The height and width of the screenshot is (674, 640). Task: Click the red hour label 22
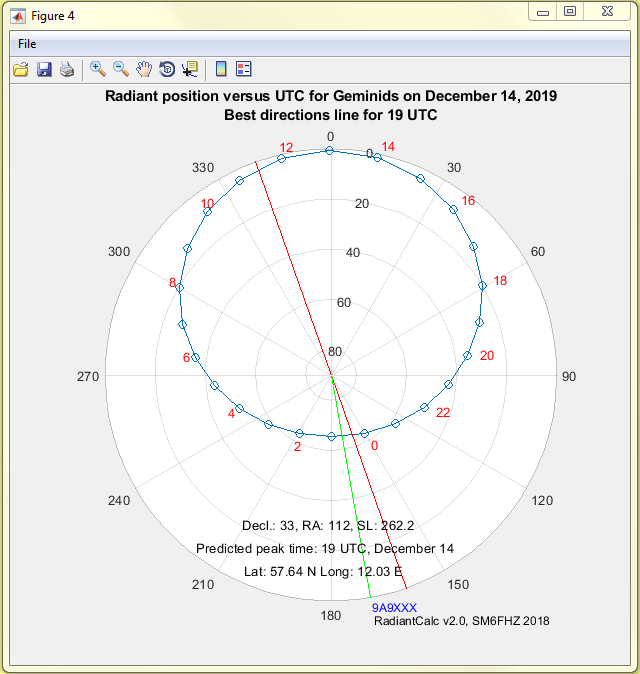click(443, 413)
